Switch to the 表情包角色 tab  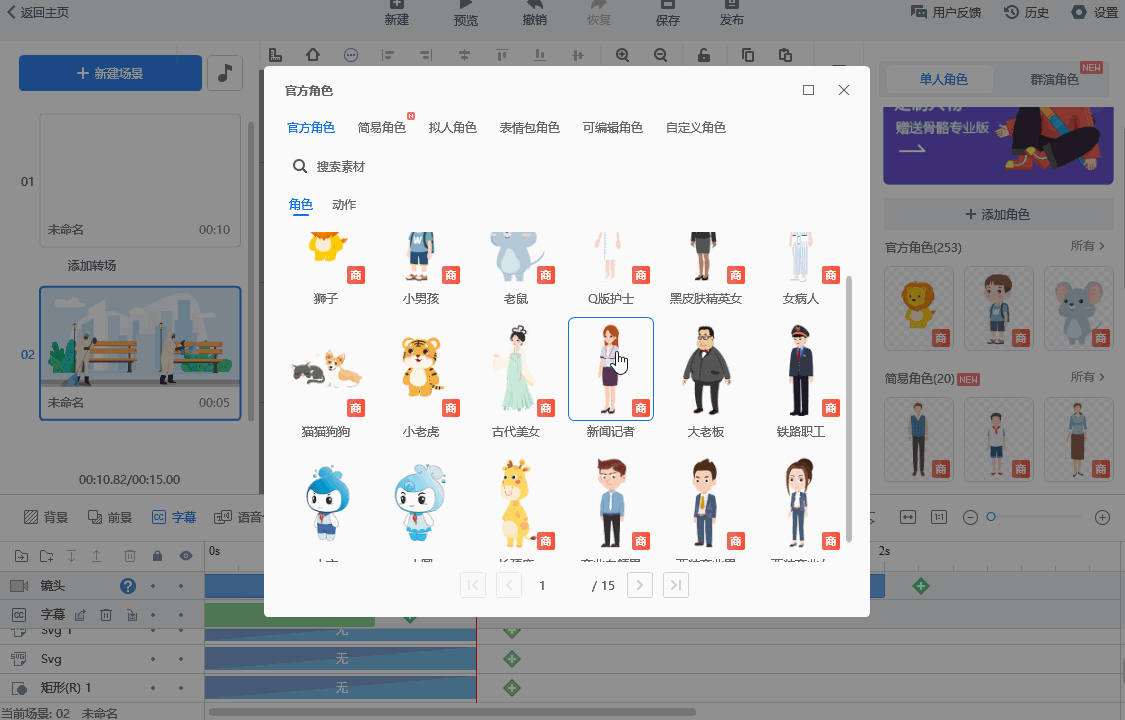click(529, 128)
